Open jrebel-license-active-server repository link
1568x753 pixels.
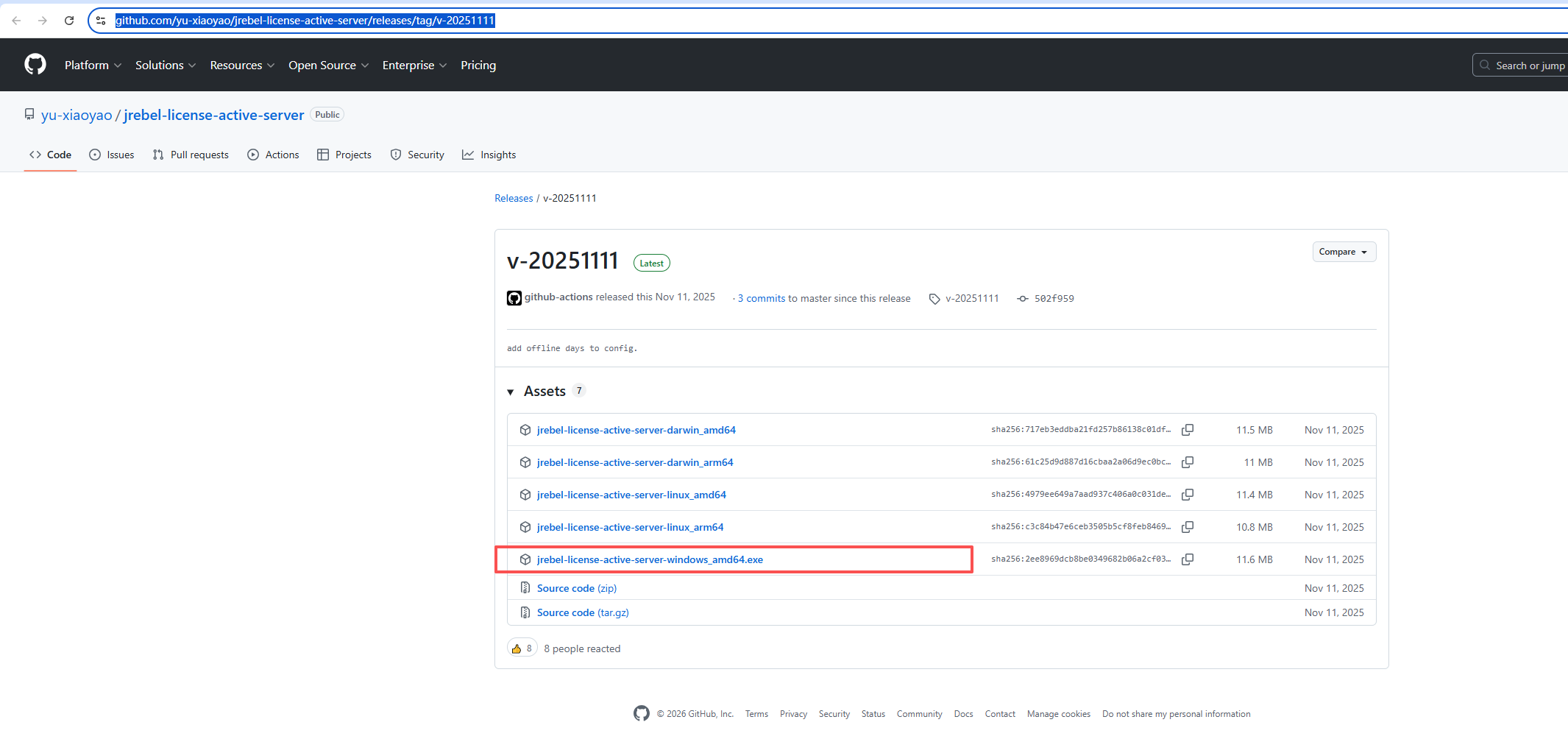214,115
